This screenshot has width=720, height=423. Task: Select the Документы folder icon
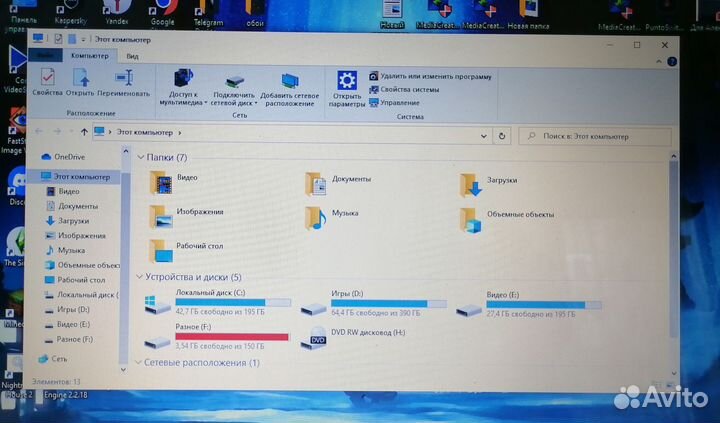tap(316, 185)
